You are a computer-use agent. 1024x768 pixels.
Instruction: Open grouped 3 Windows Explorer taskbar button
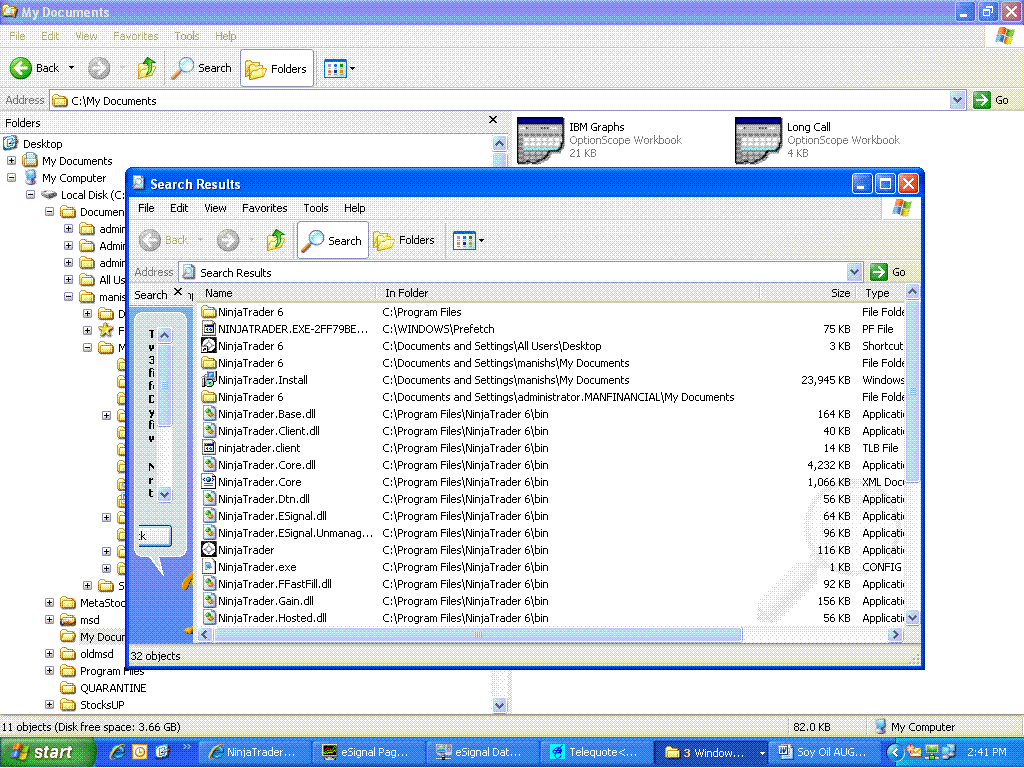click(712, 752)
